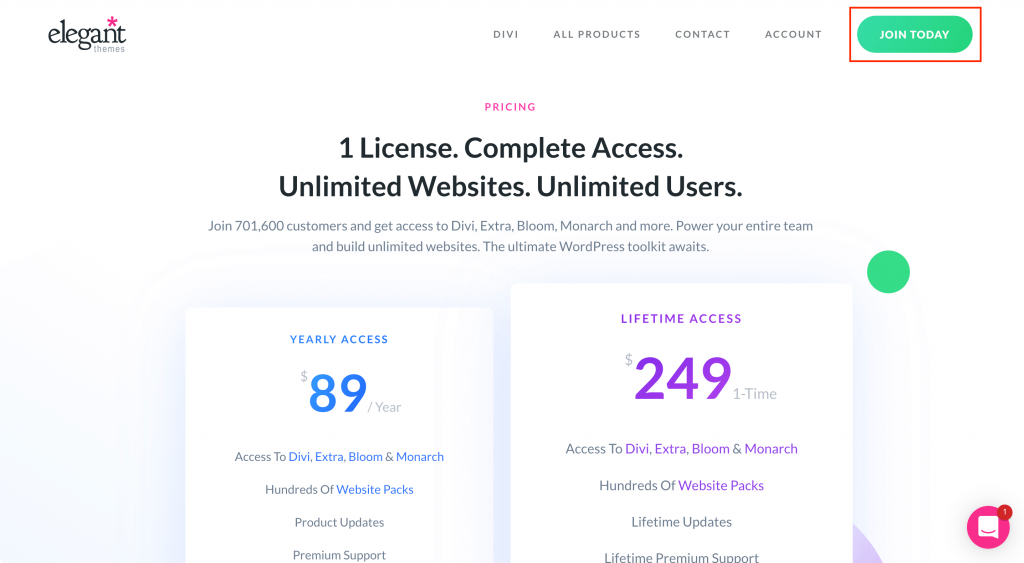Click the 89 per year price
Viewport: 1024px width, 563px height.
coord(351,394)
